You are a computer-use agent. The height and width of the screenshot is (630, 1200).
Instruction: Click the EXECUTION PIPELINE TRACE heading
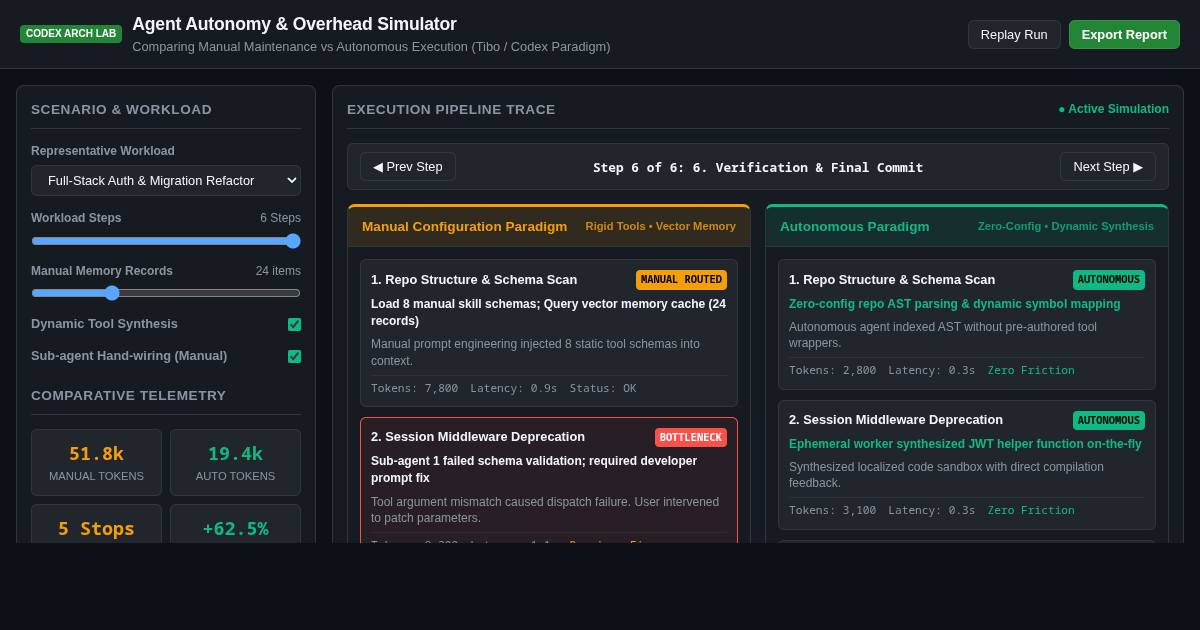(x=451, y=110)
